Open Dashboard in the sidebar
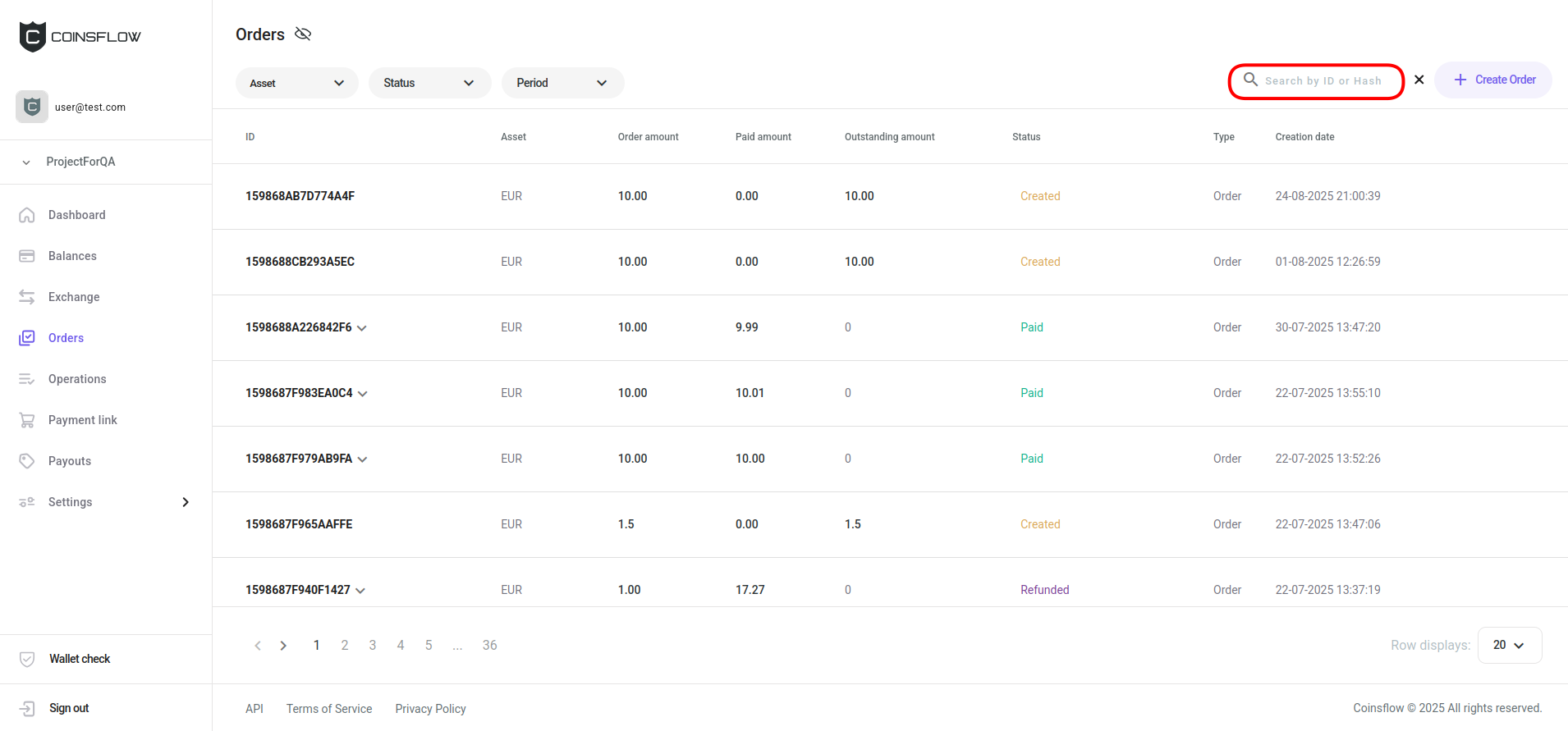Image resolution: width=1568 pixels, height=731 pixels. point(76,215)
